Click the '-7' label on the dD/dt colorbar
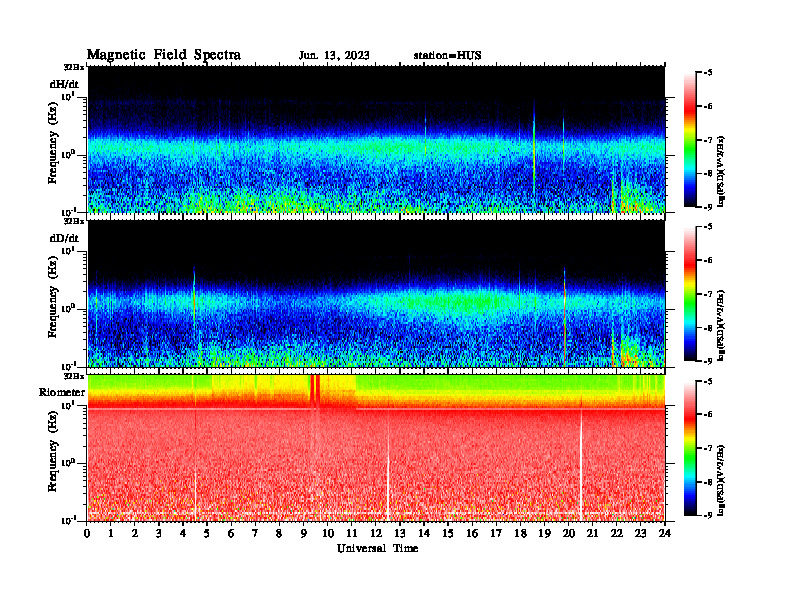This screenshot has height=612, width=792. (706, 293)
